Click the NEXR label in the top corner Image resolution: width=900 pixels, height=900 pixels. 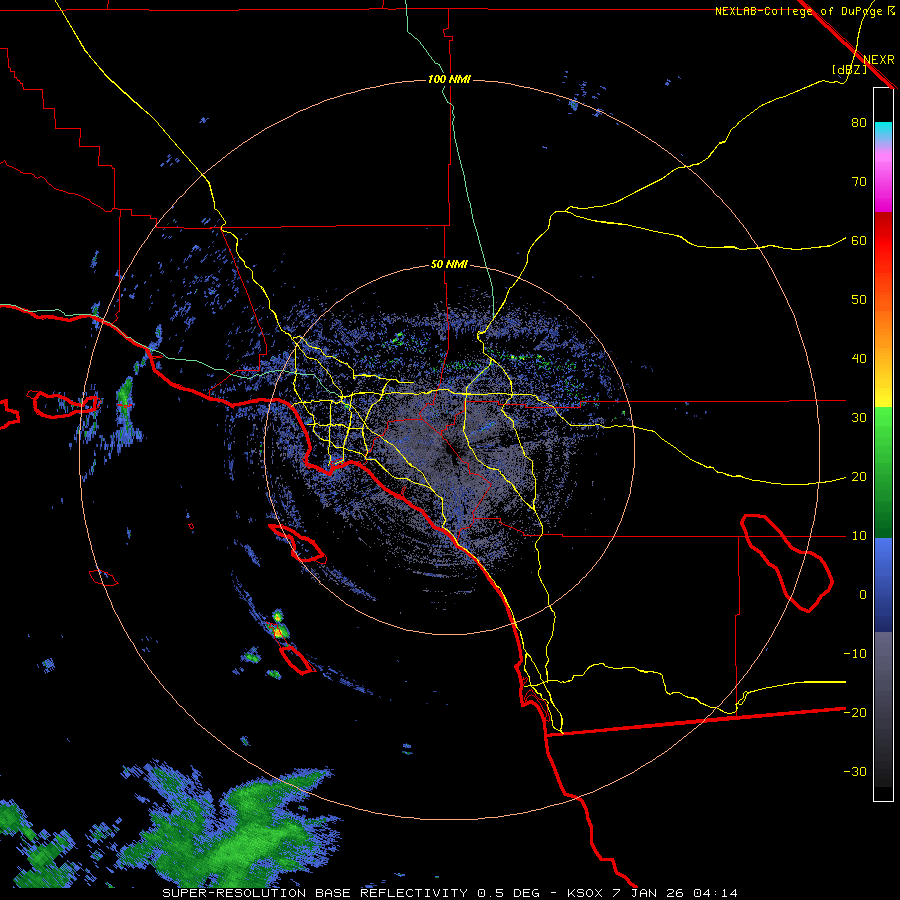pos(879,60)
